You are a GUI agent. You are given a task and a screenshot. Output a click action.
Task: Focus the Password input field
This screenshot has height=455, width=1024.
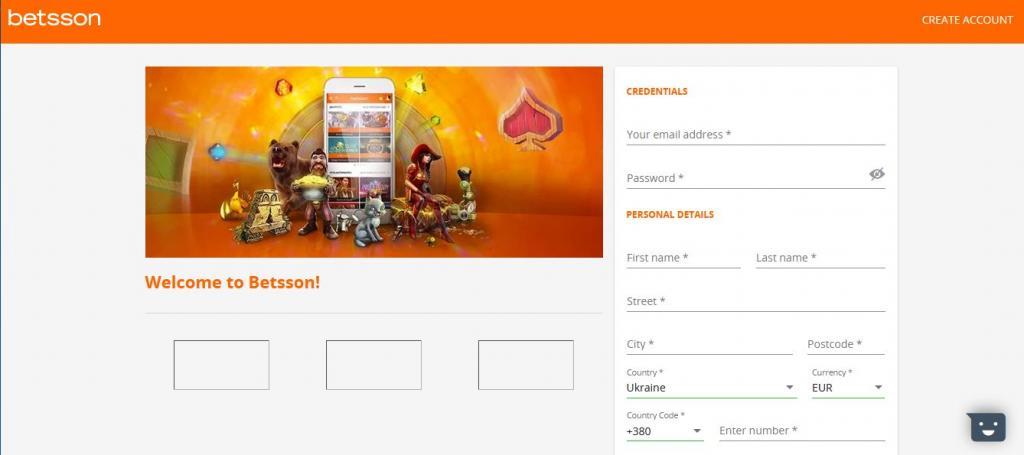click(746, 178)
